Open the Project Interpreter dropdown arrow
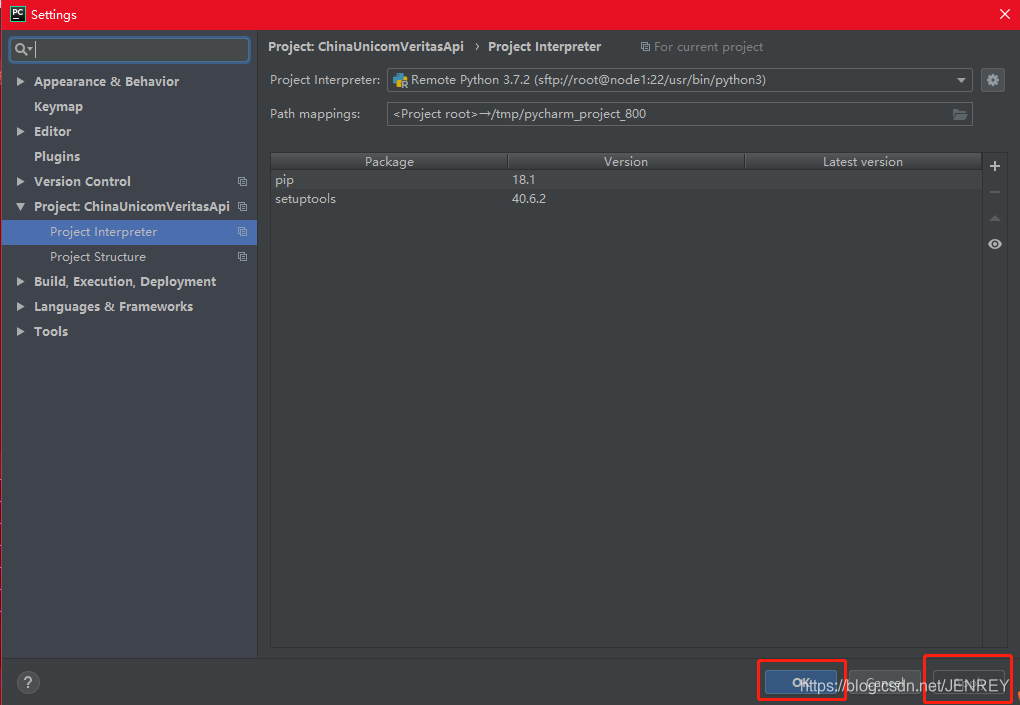 [961, 80]
